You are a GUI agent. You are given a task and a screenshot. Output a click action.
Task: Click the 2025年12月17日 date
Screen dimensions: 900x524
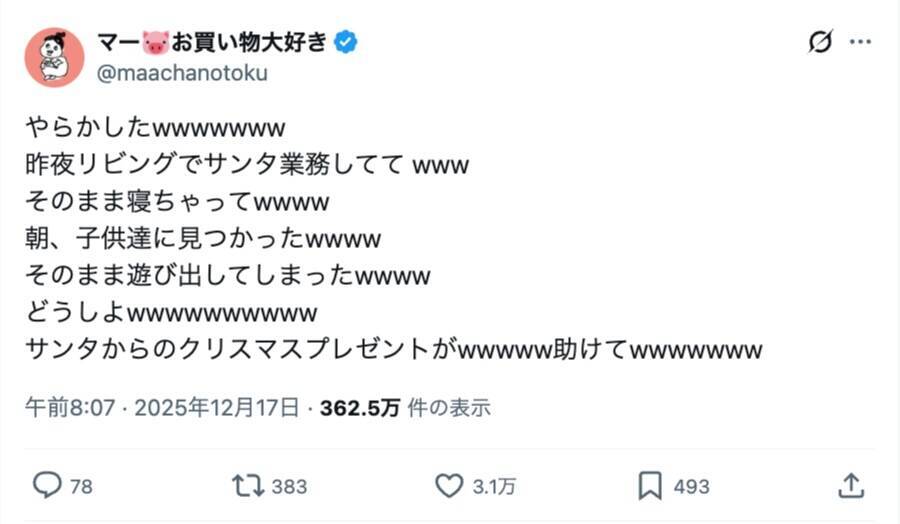click(x=216, y=408)
